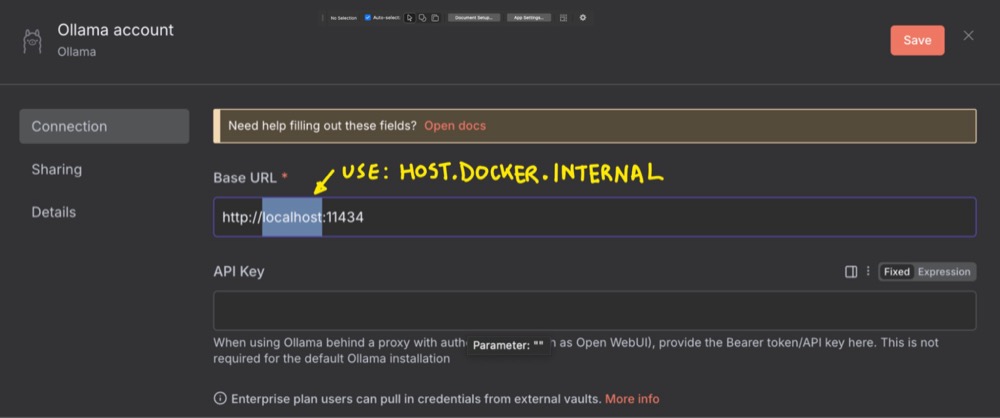
Task: Click the panel layout icon beside API Key
Action: (x=851, y=272)
